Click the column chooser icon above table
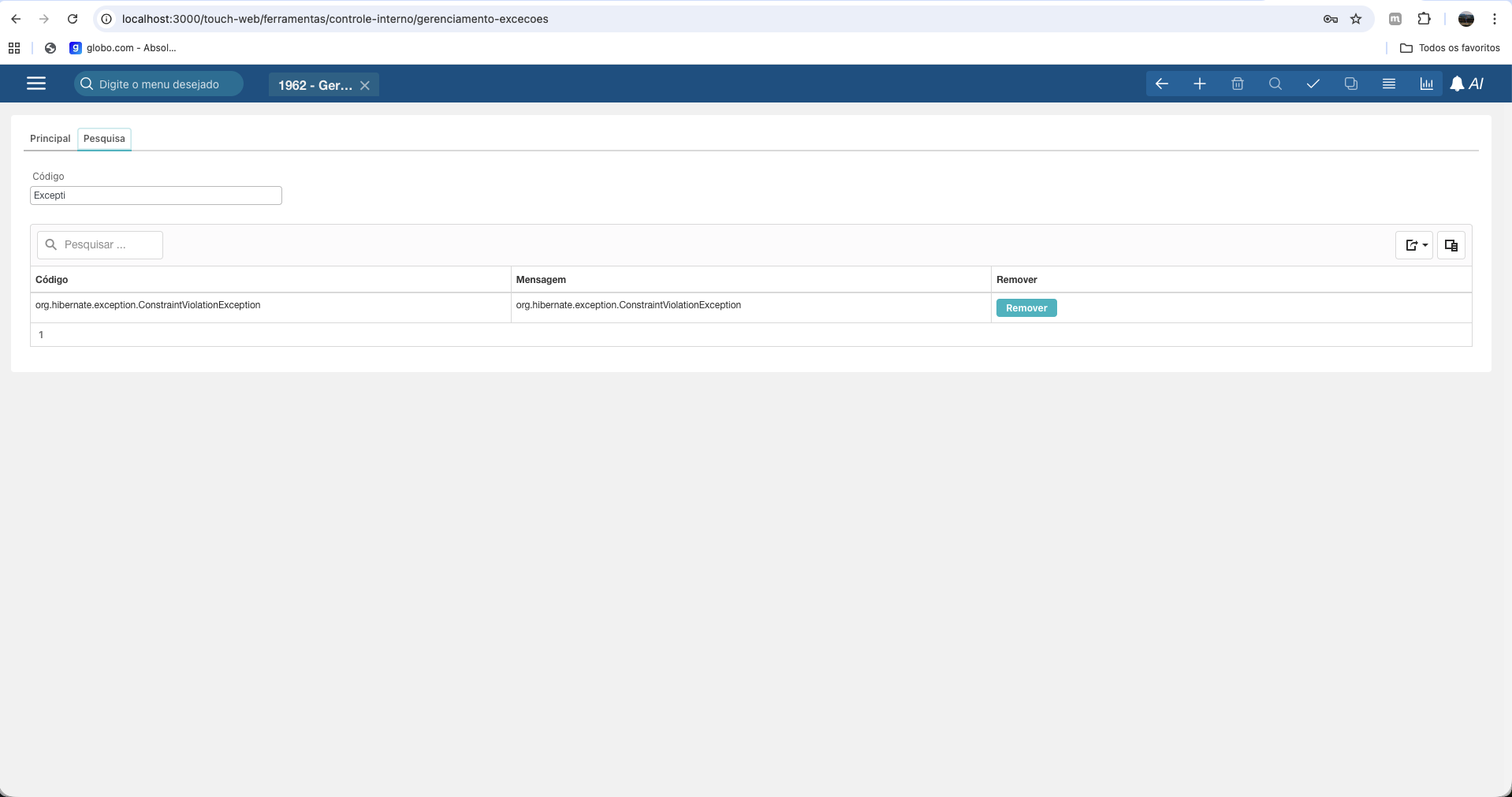This screenshot has width=1512, height=797. click(x=1451, y=245)
